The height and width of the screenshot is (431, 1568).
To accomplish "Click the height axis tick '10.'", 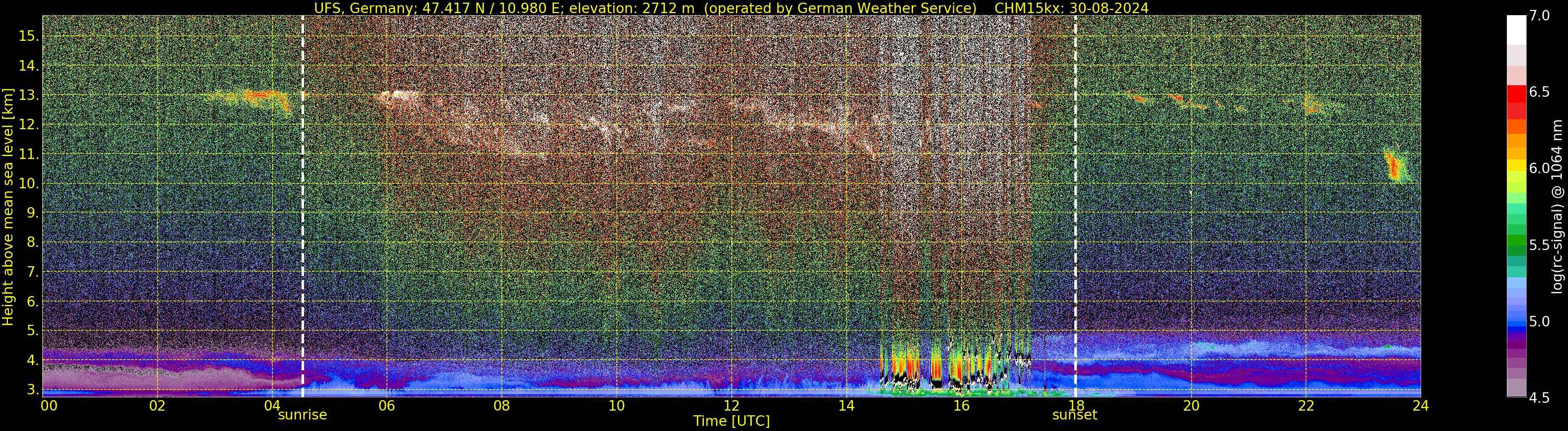I will (x=29, y=184).
